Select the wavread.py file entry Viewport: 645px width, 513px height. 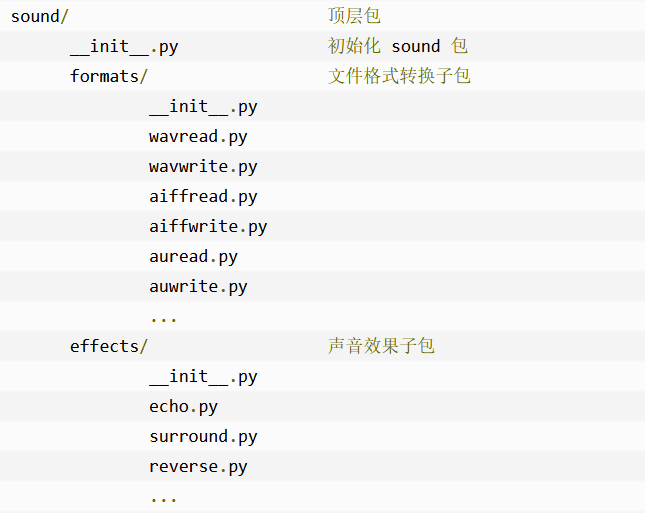(x=198, y=136)
